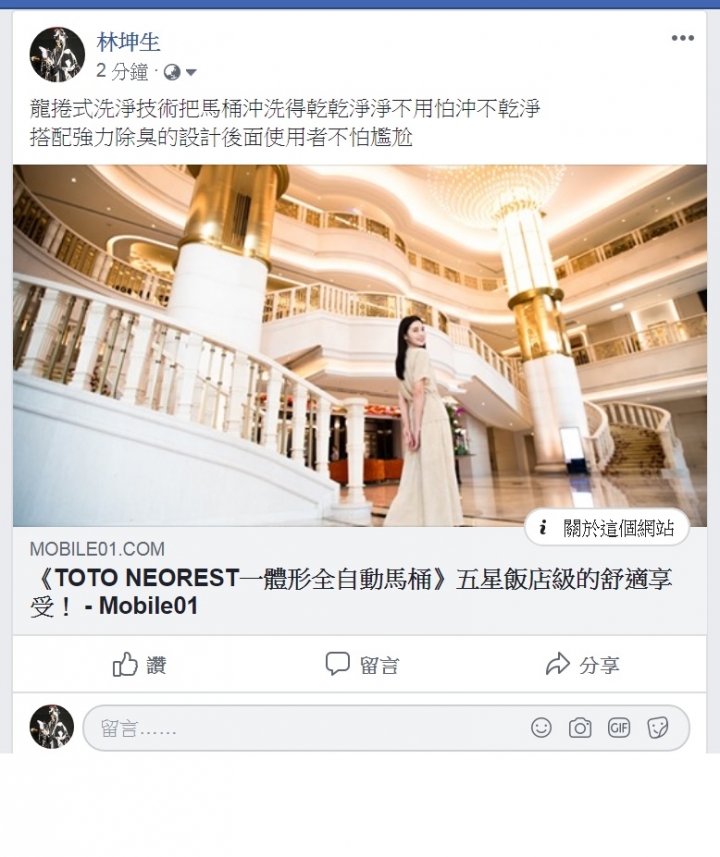Open the TOTO NEOREST article title link
This screenshot has height=857, width=720.
tap(350, 592)
